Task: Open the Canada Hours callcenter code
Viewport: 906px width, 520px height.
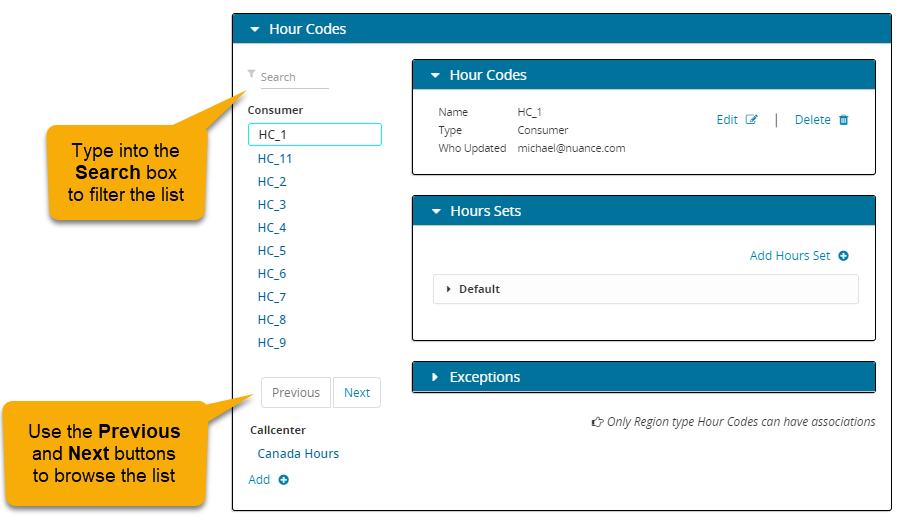Action: 298,453
